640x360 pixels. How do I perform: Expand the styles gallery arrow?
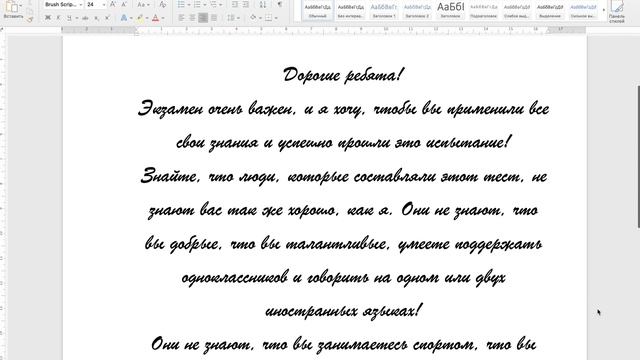tap(604, 11)
